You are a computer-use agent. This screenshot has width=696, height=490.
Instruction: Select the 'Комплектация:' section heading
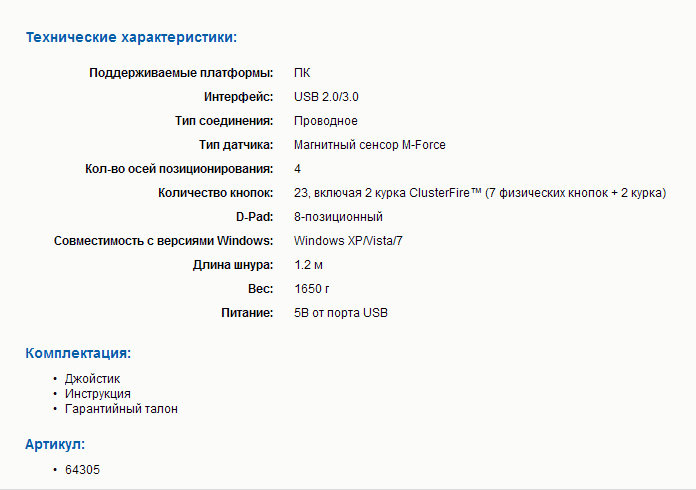[x=78, y=353]
